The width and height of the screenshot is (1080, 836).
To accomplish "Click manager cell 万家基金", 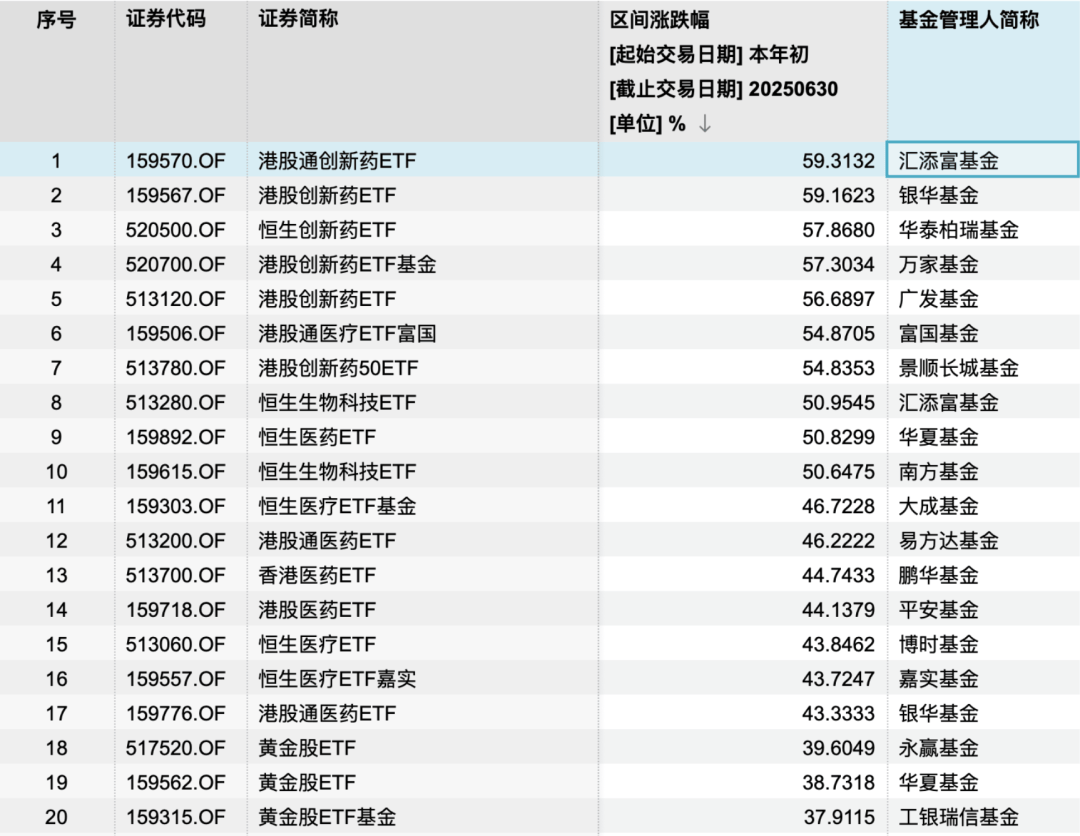I will coord(939,264).
